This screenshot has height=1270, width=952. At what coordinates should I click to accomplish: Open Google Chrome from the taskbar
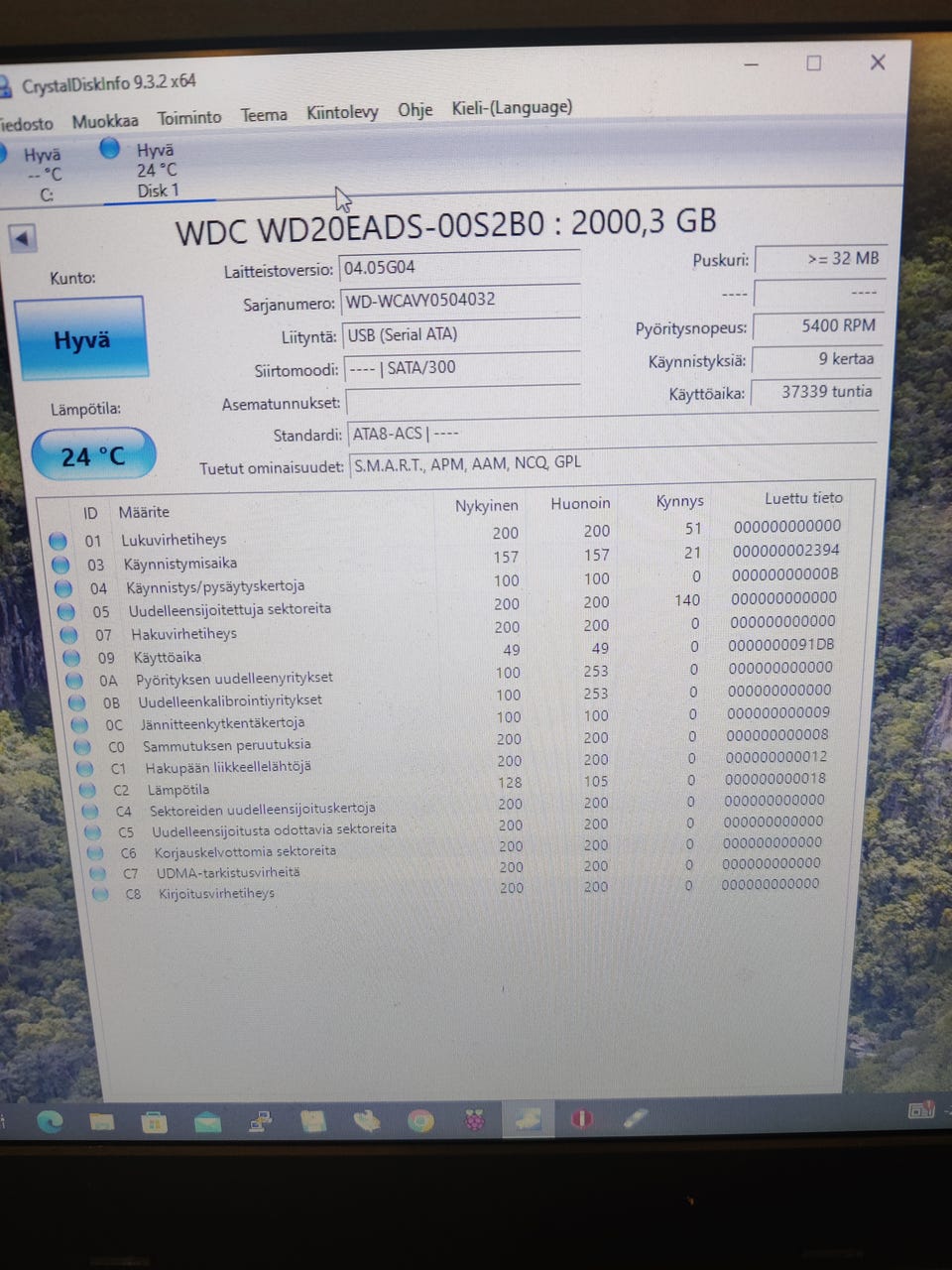pyautogui.click(x=421, y=1121)
